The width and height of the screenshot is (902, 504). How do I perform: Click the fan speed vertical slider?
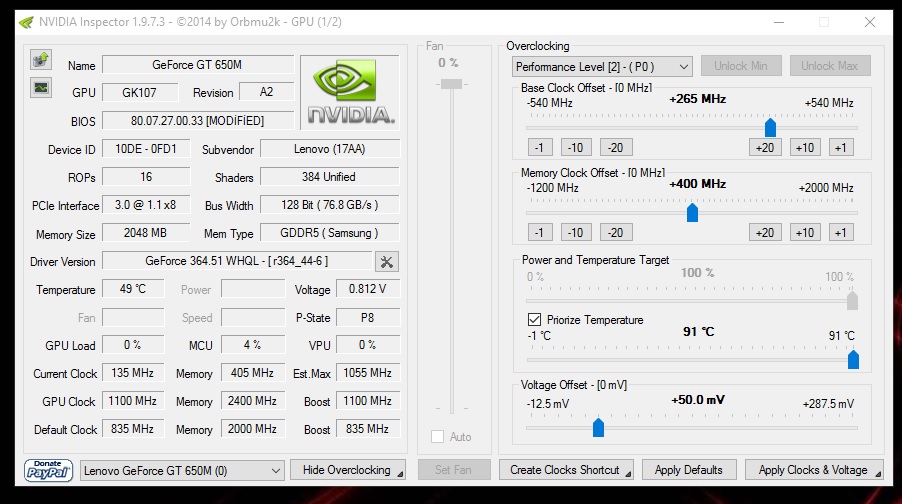[452, 84]
